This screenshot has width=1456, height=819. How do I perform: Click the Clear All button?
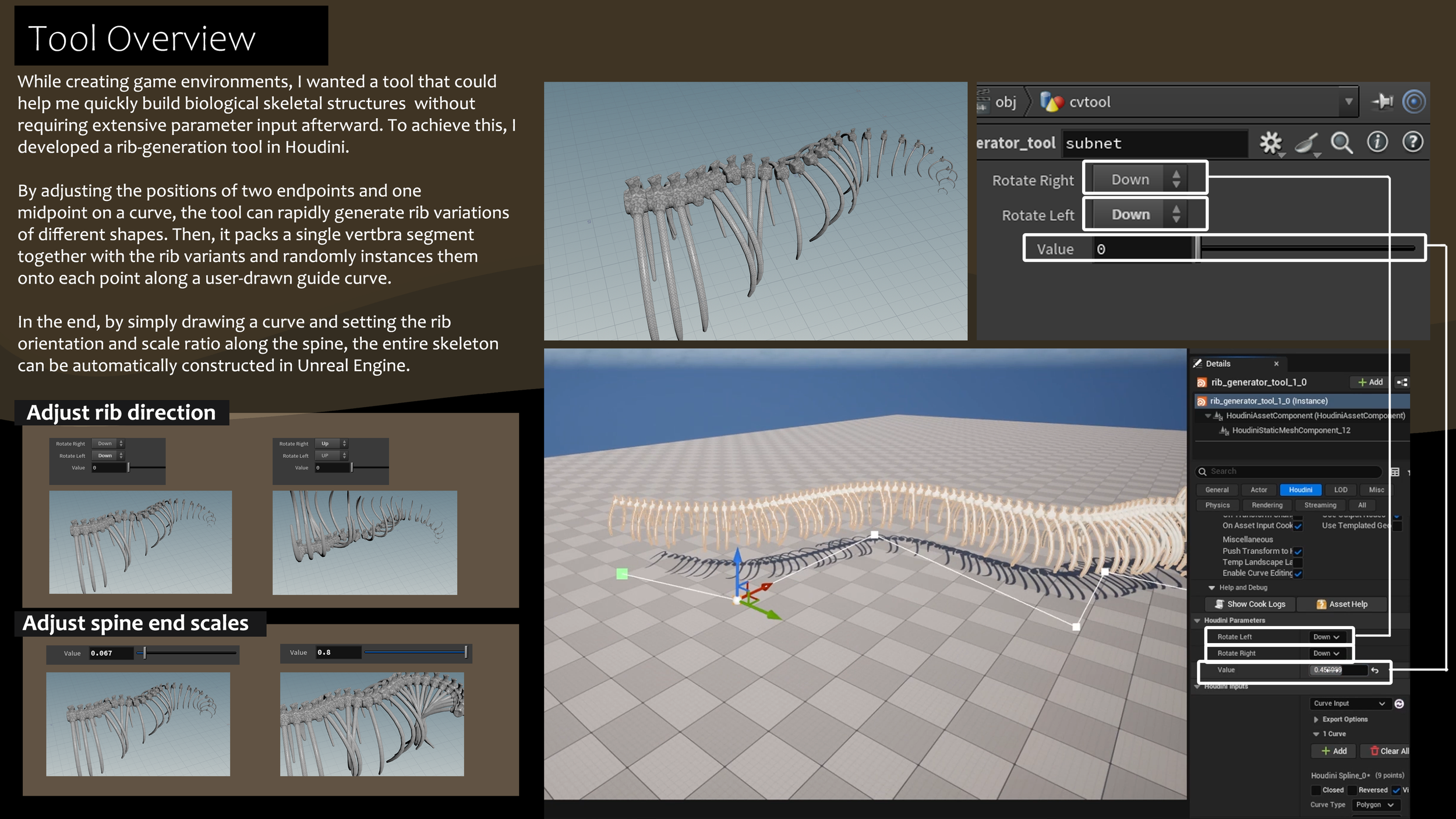click(x=1389, y=751)
